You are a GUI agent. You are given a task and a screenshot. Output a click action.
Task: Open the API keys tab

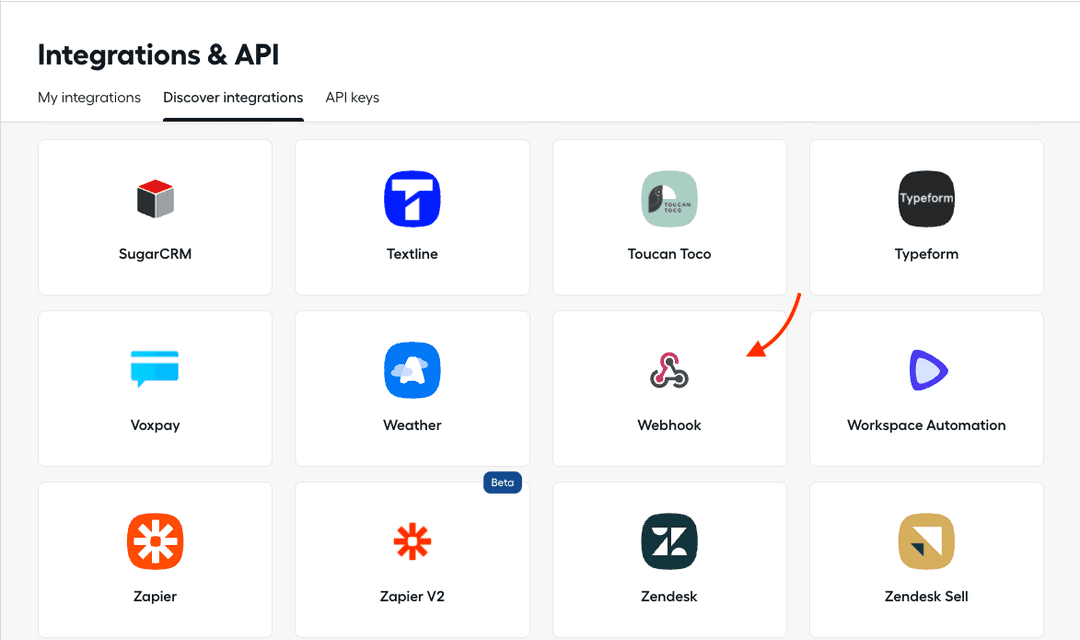tap(352, 98)
